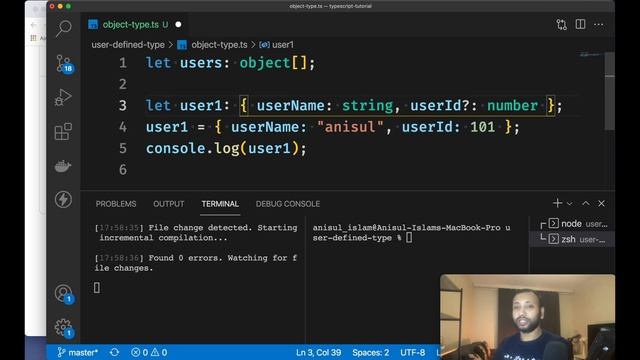Open the Accounts menu
640x360 pixels.
[x=63, y=293]
